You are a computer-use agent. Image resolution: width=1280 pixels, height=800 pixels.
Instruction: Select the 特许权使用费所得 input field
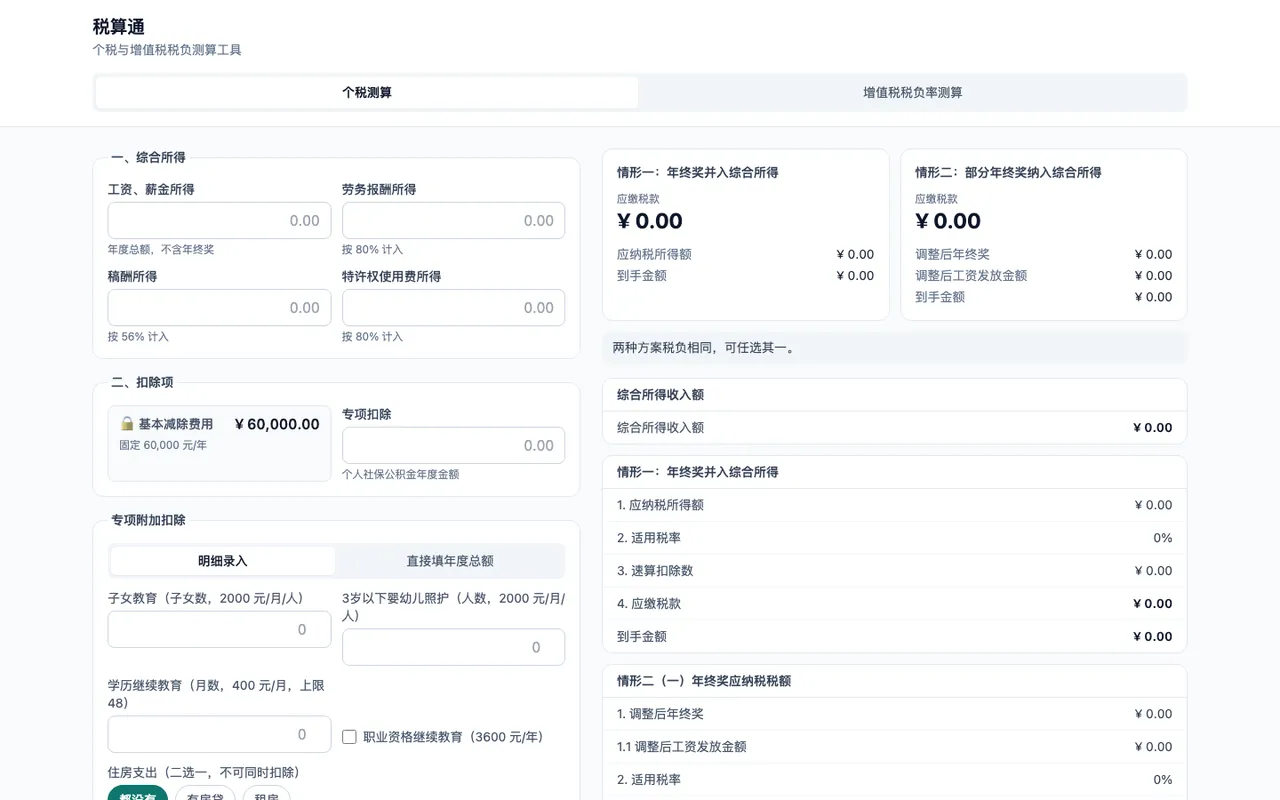tap(453, 308)
